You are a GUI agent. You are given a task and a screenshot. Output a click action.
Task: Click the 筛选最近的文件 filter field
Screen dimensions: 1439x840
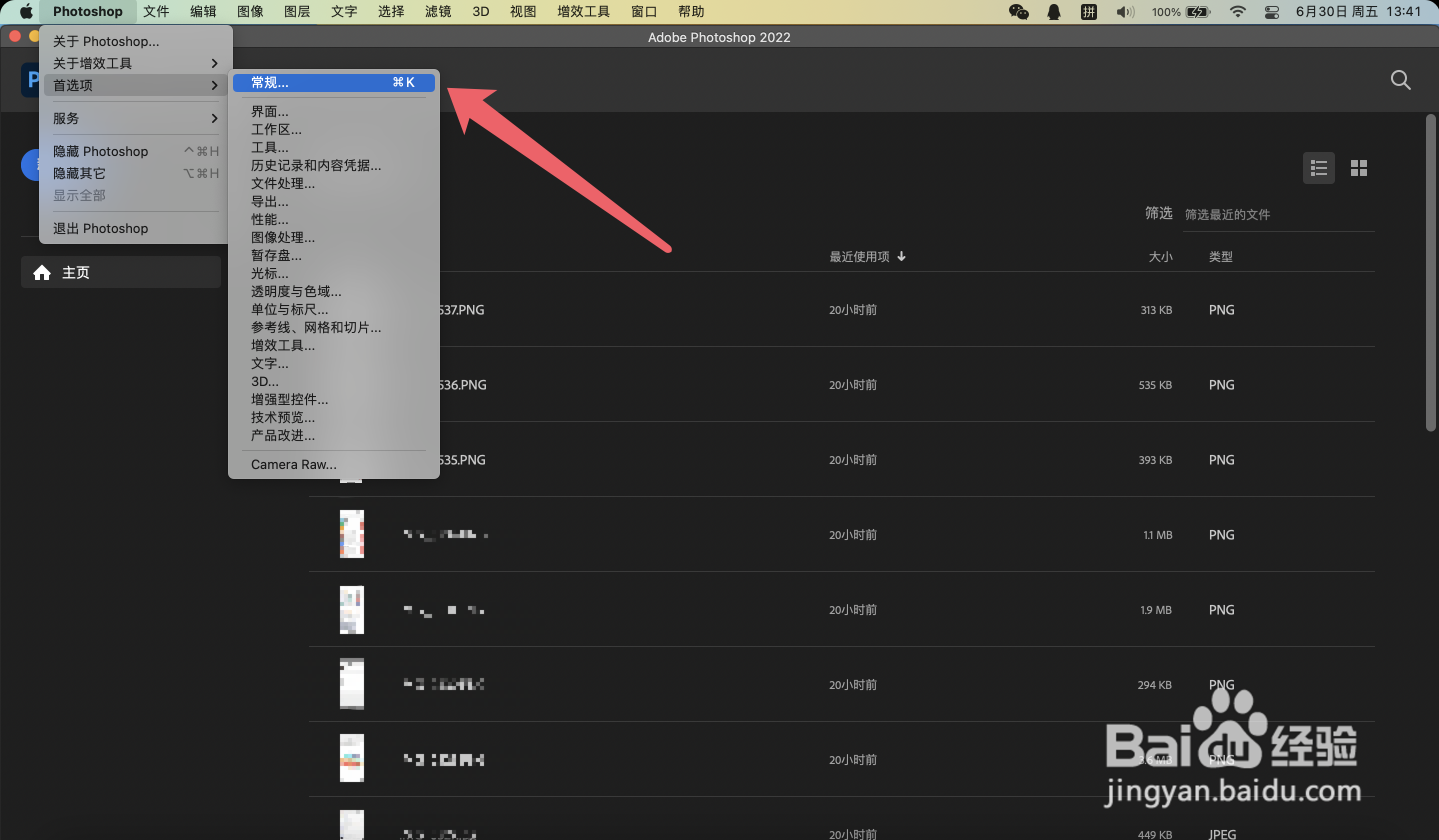coord(1278,214)
